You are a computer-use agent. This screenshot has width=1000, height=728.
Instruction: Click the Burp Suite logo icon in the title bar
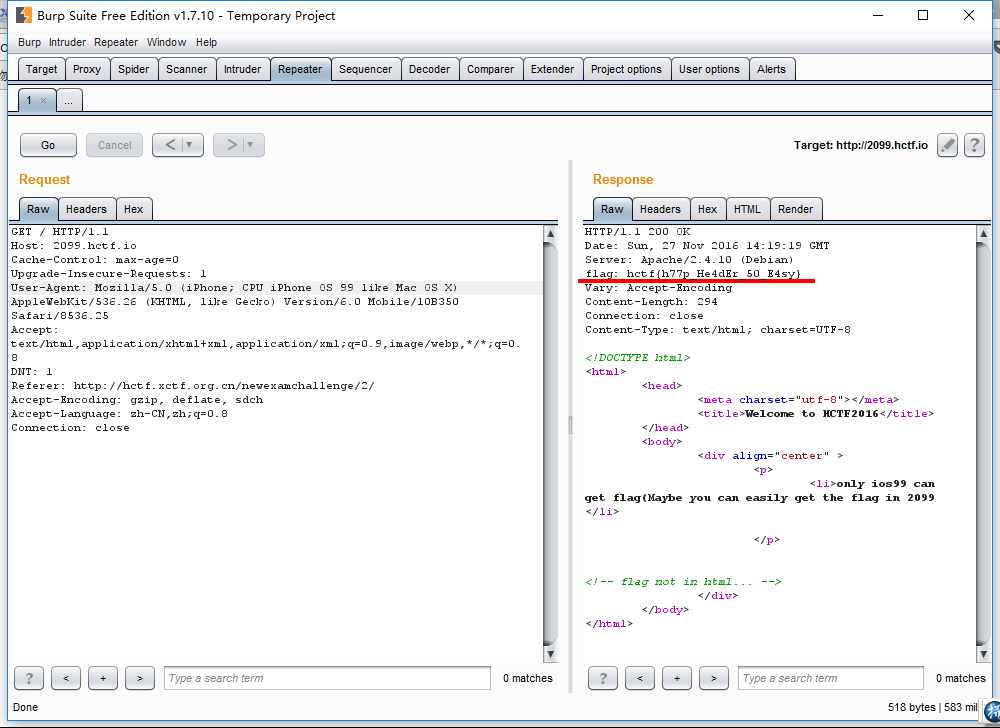[24, 15]
